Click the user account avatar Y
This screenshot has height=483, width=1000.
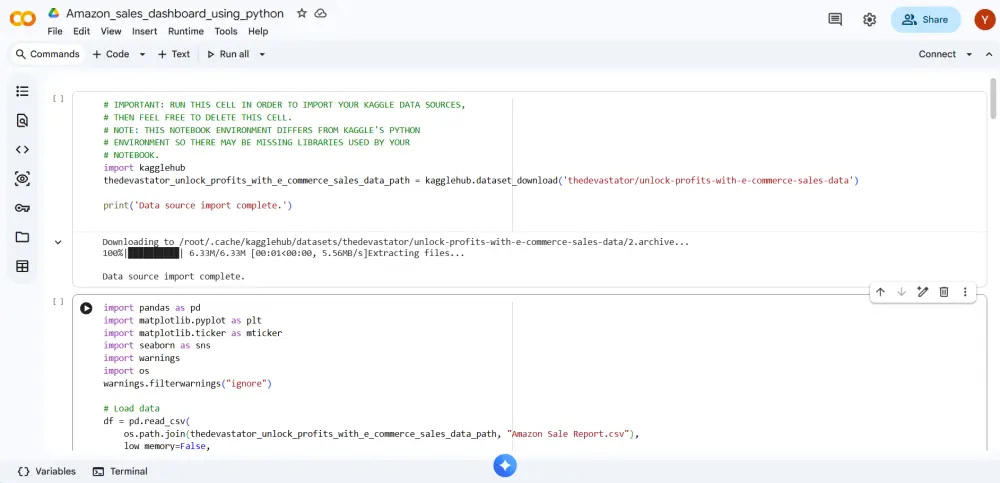click(x=985, y=19)
